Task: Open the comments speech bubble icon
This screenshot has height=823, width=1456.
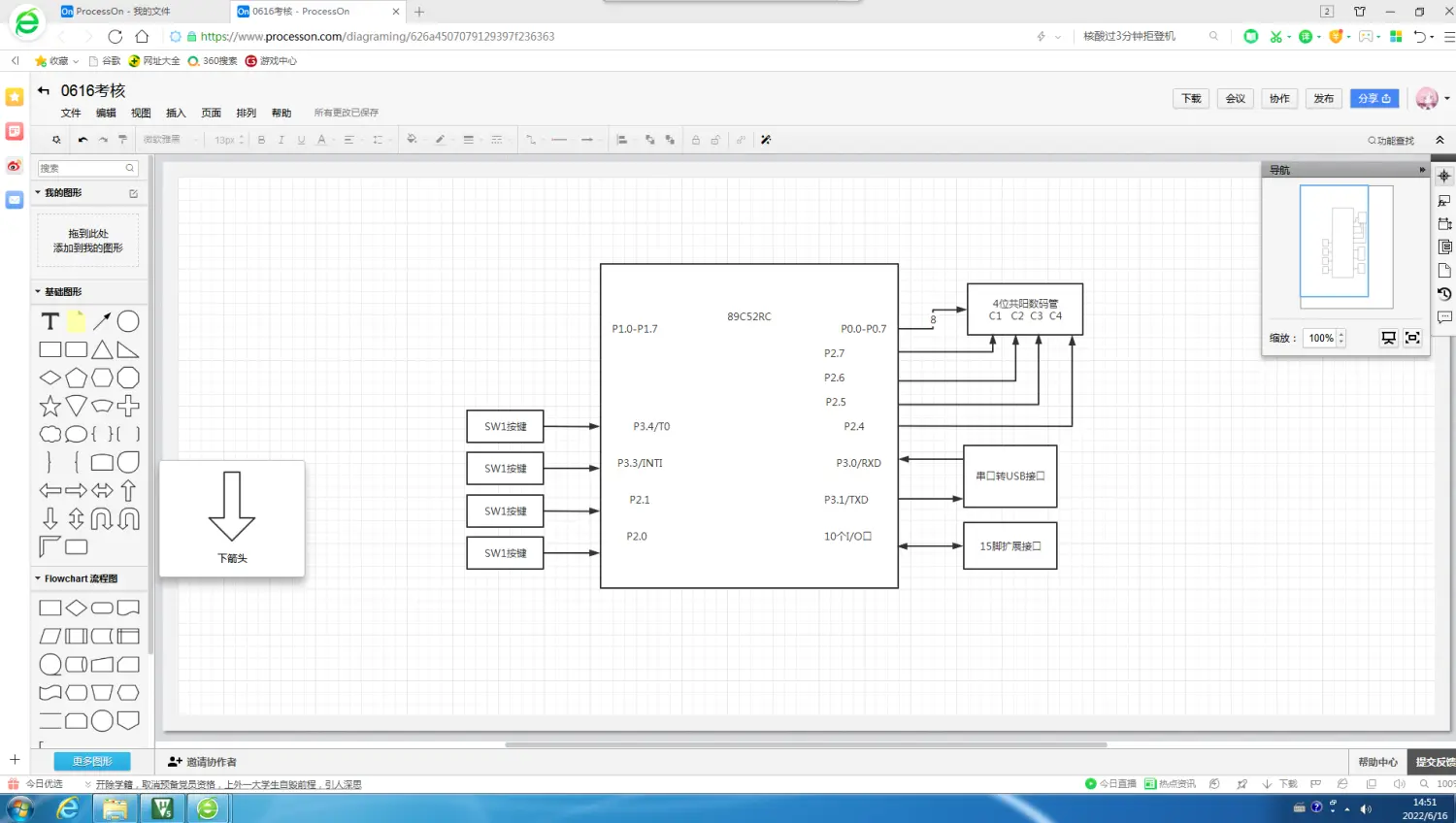Action: tap(1444, 317)
